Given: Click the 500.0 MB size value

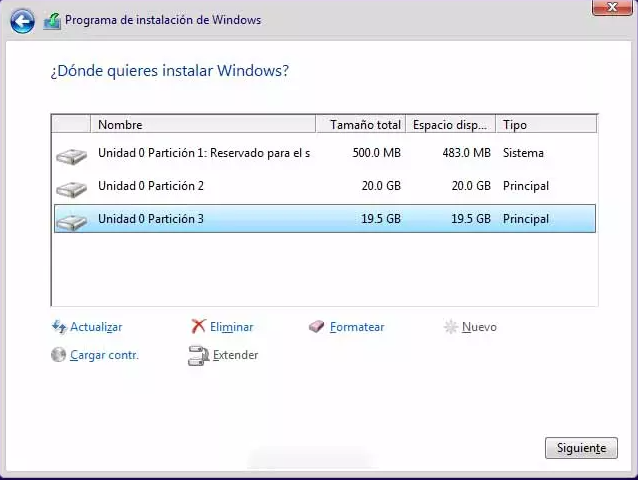Looking at the screenshot, I should pos(376,153).
